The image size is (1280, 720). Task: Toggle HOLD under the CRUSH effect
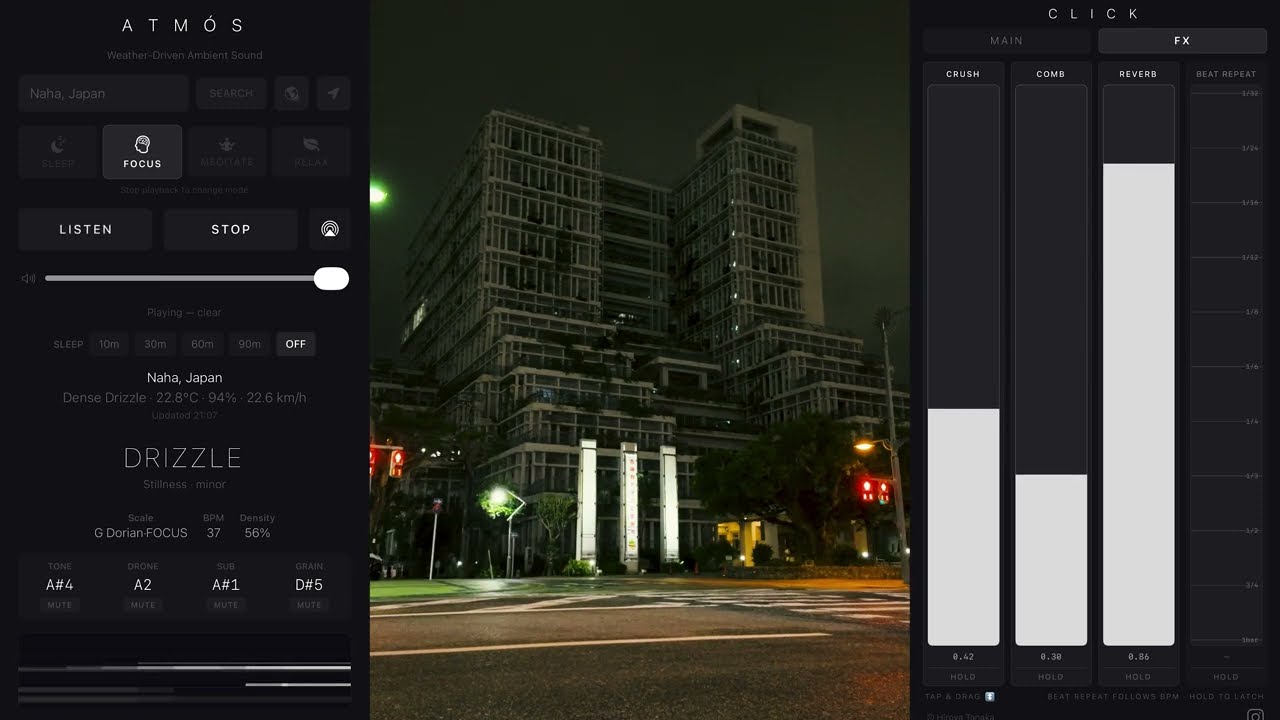(x=963, y=677)
